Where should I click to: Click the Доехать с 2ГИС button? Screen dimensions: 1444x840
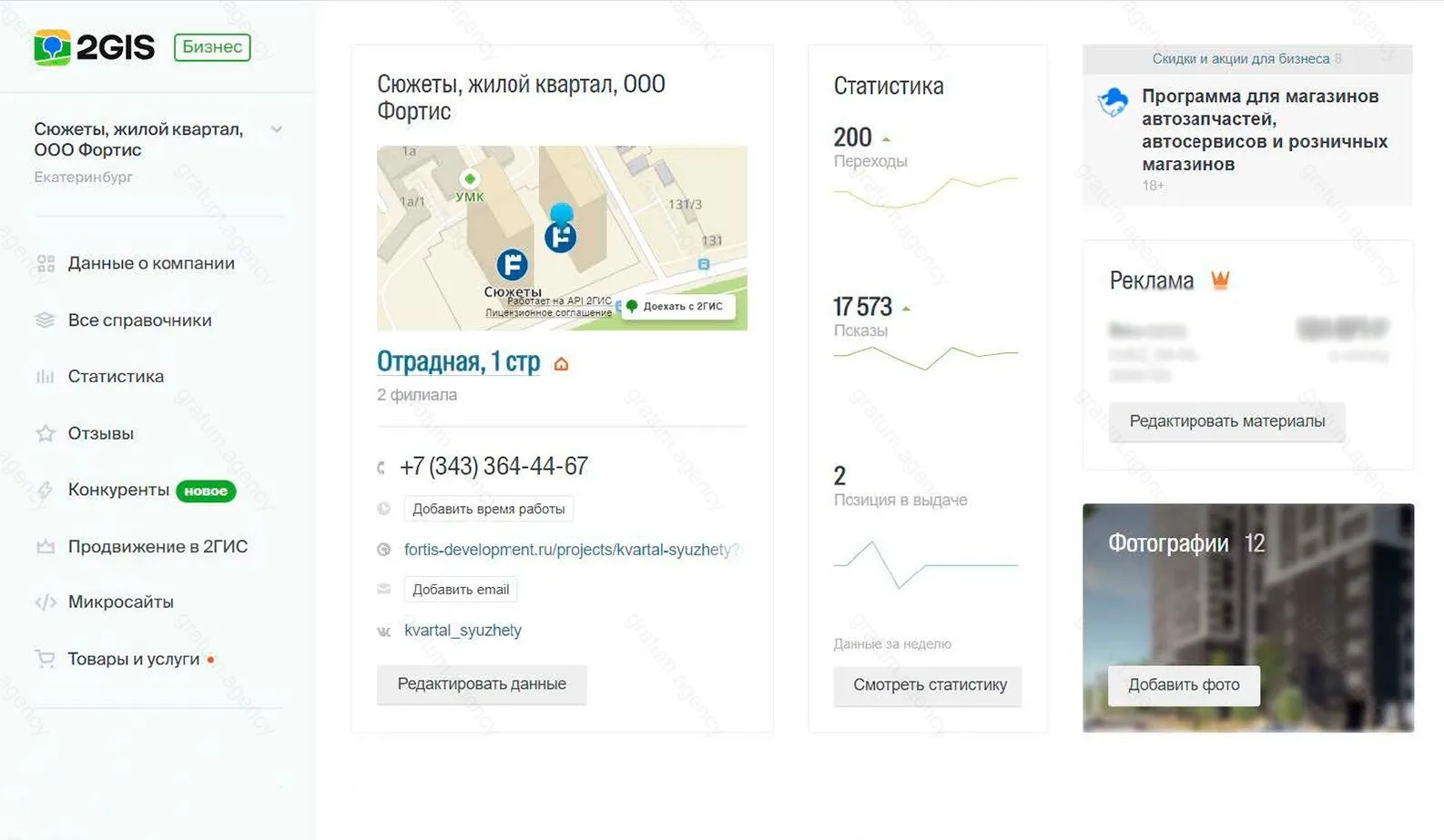click(676, 306)
